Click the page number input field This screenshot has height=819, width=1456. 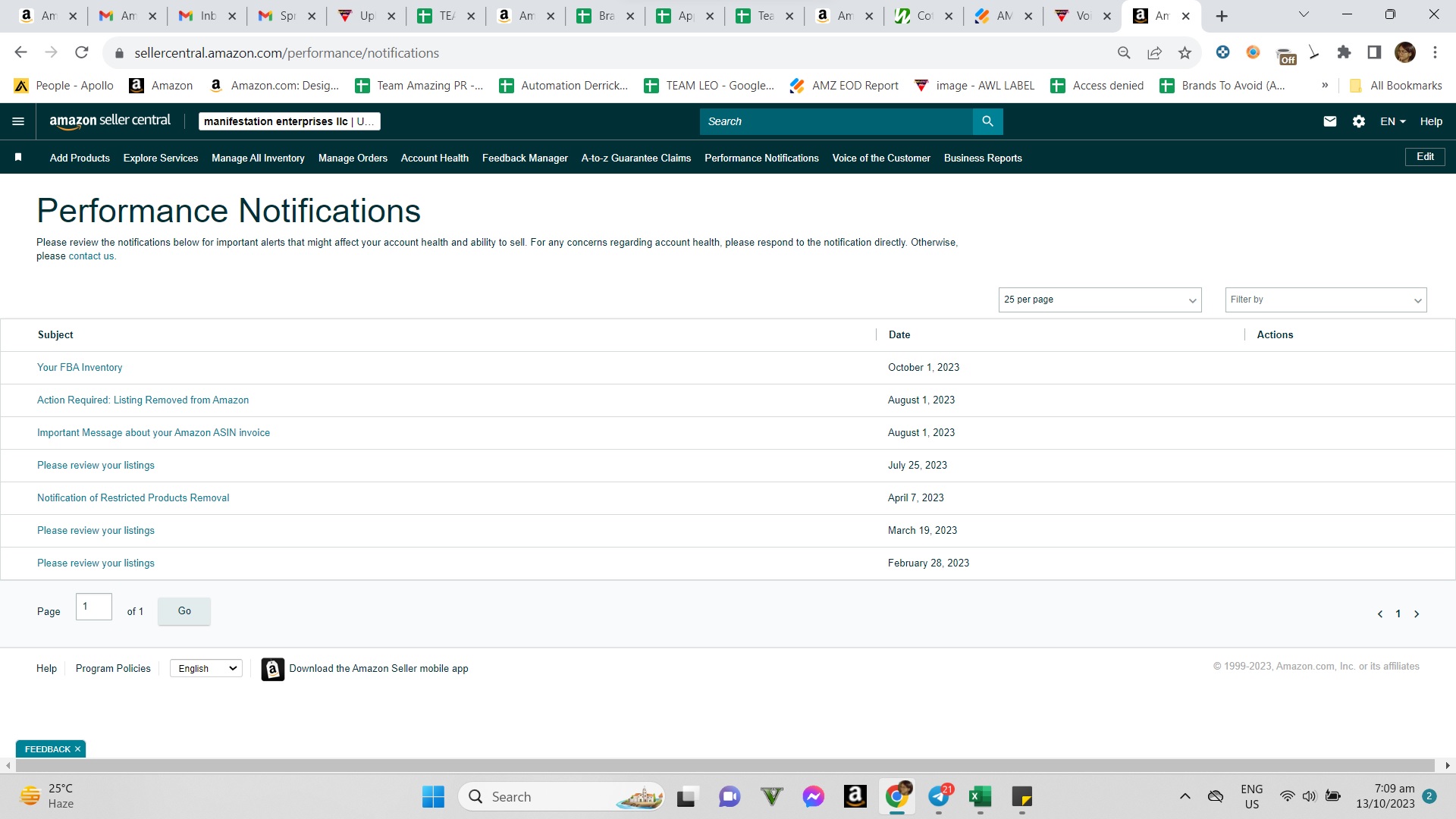coord(94,607)
